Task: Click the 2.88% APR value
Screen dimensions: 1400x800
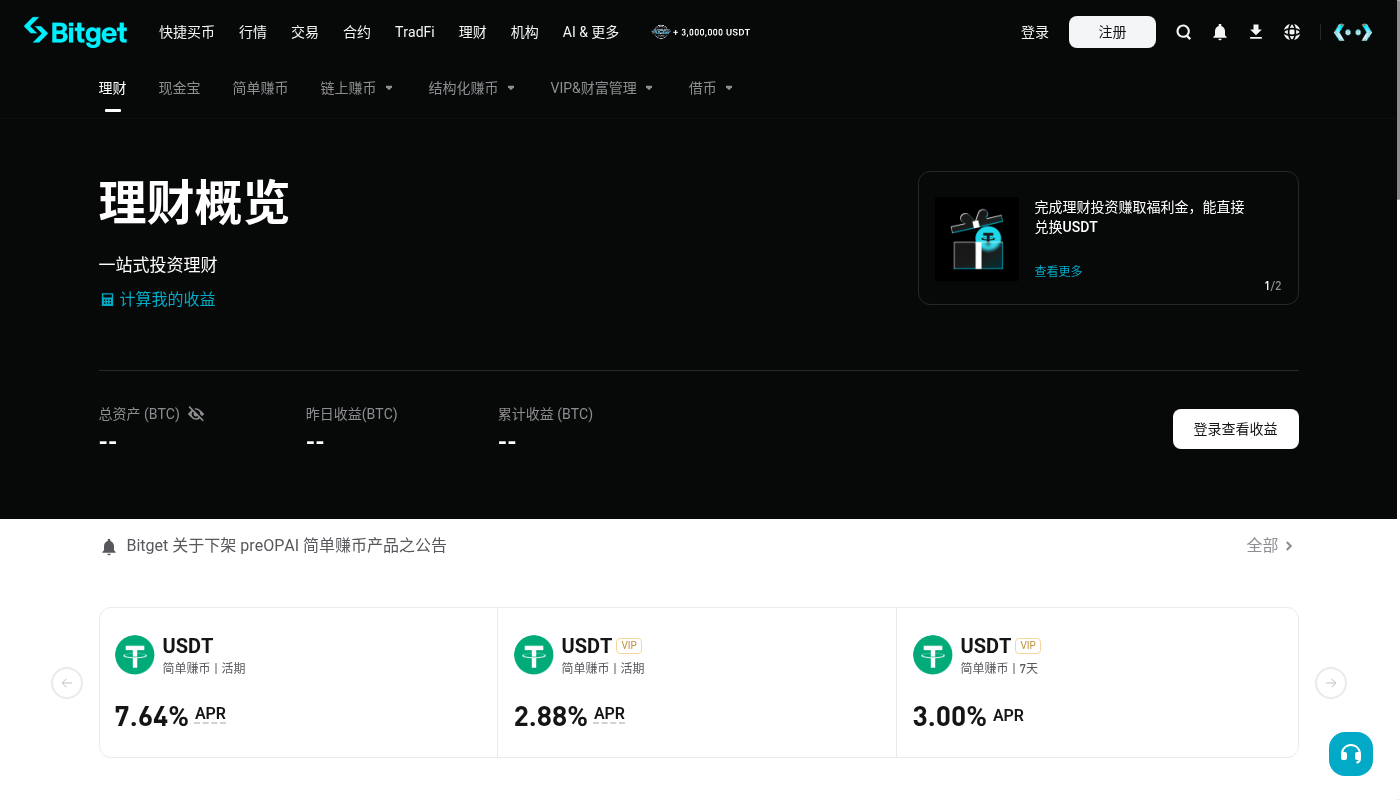Action: [551, 716]
